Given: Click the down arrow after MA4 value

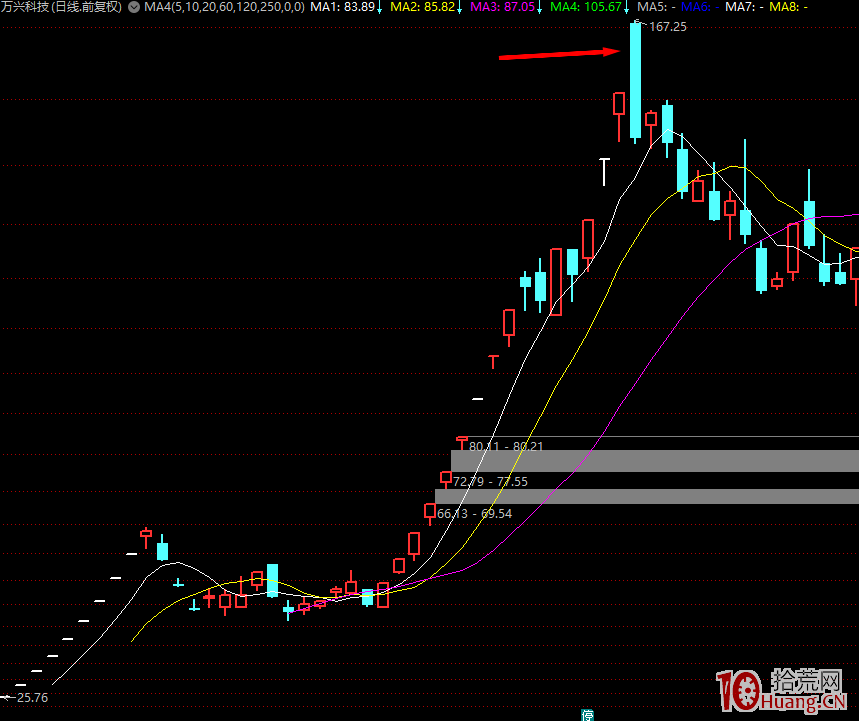Looking at the screenshot, I should (626, 8).
